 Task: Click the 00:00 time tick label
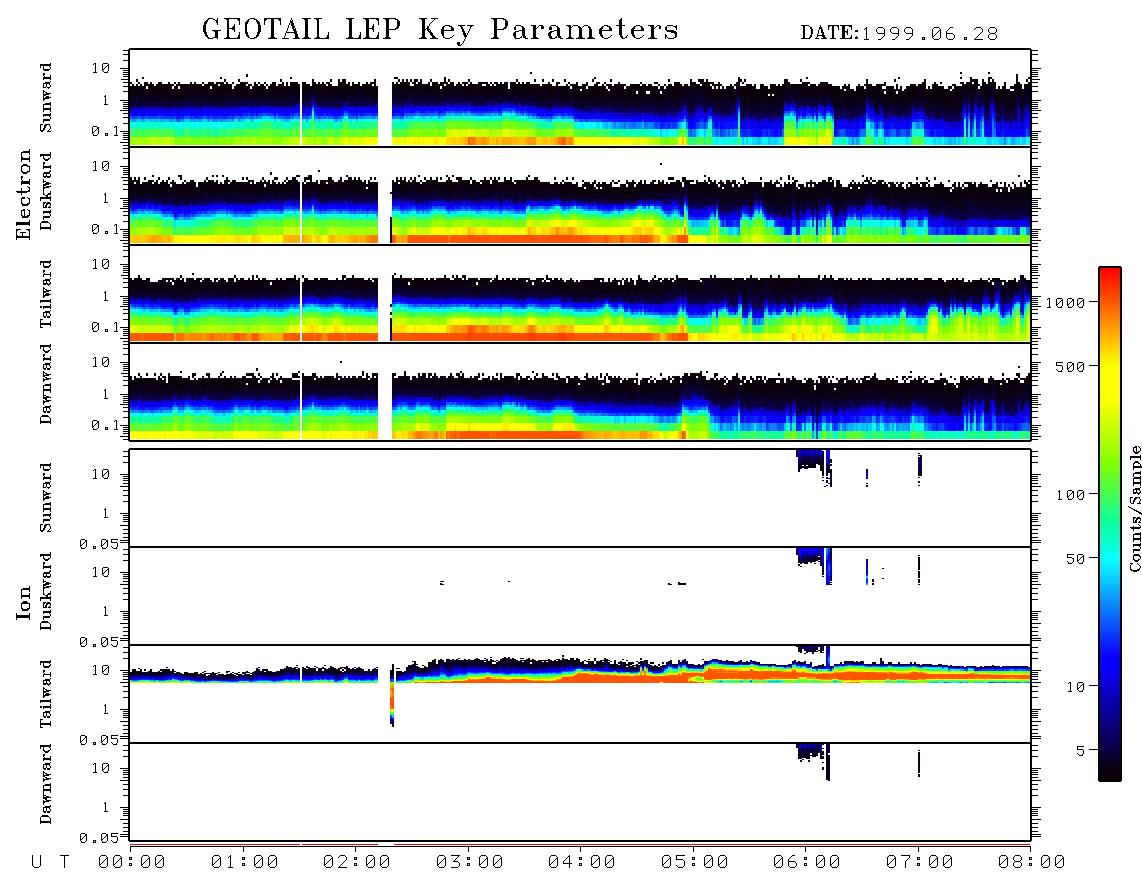pos(132,863)
